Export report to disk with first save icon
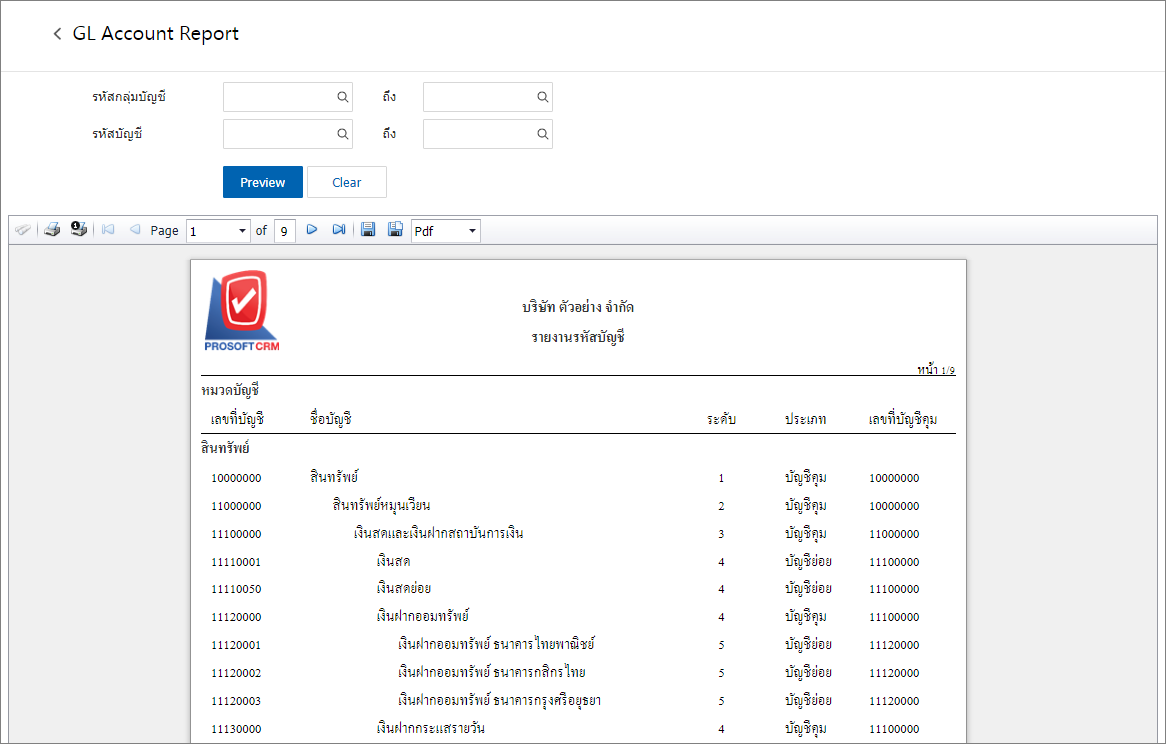Image resolution: width=1166 pixels, height=744 pixels. (367, 230)
